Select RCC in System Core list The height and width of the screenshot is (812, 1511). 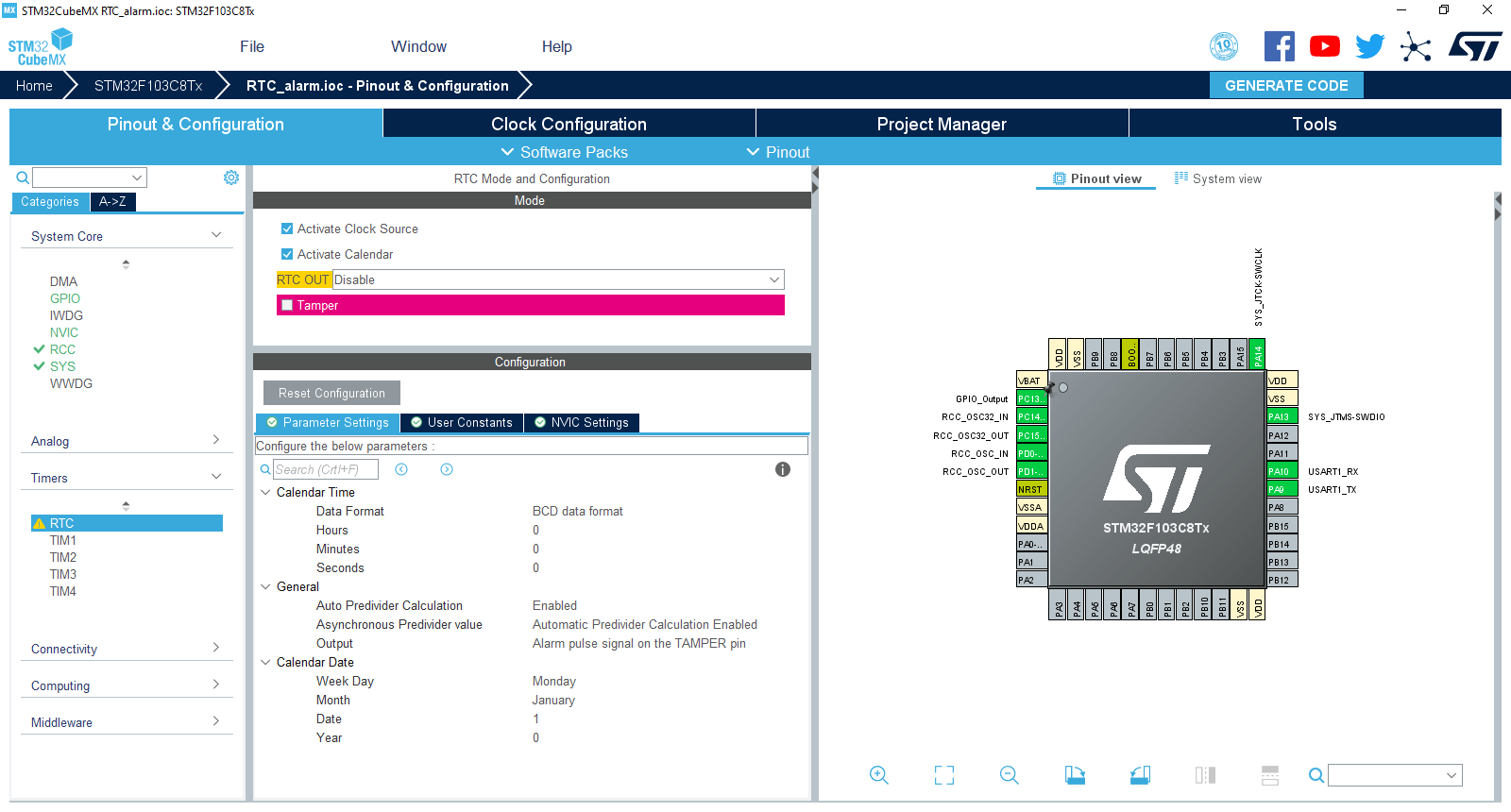click(62, 349)
